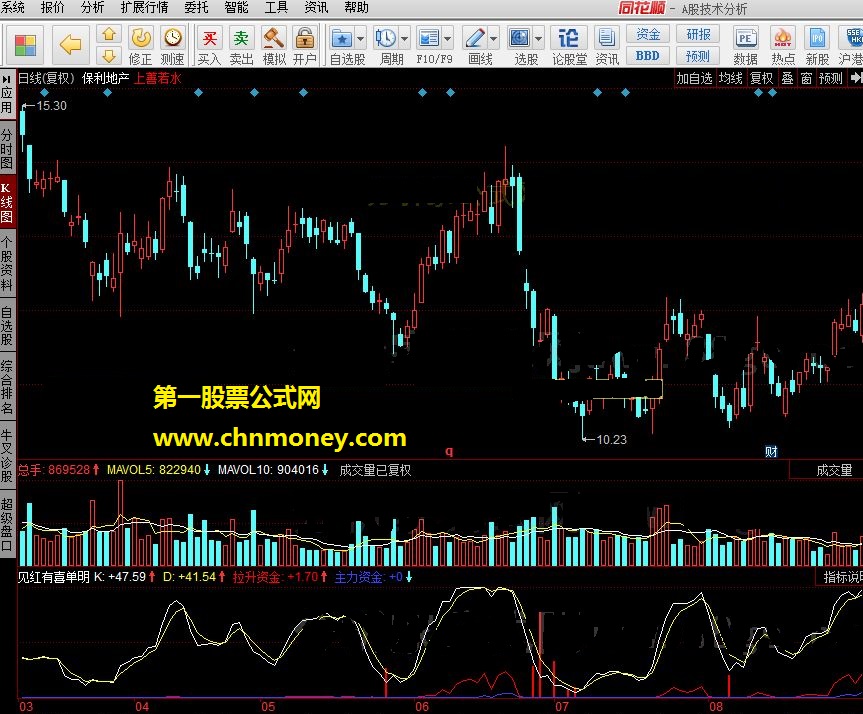Image resolution: width=863 pixels, height=714 pixels.
Task: Open the 资讯 menu in menu bar
Action: tap(316, 8)
